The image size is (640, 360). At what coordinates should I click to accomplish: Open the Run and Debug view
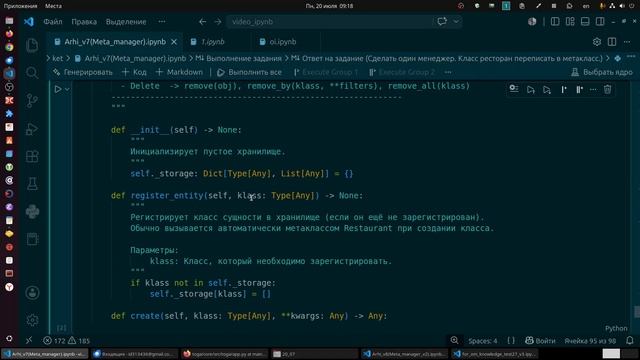click(32, 129)
